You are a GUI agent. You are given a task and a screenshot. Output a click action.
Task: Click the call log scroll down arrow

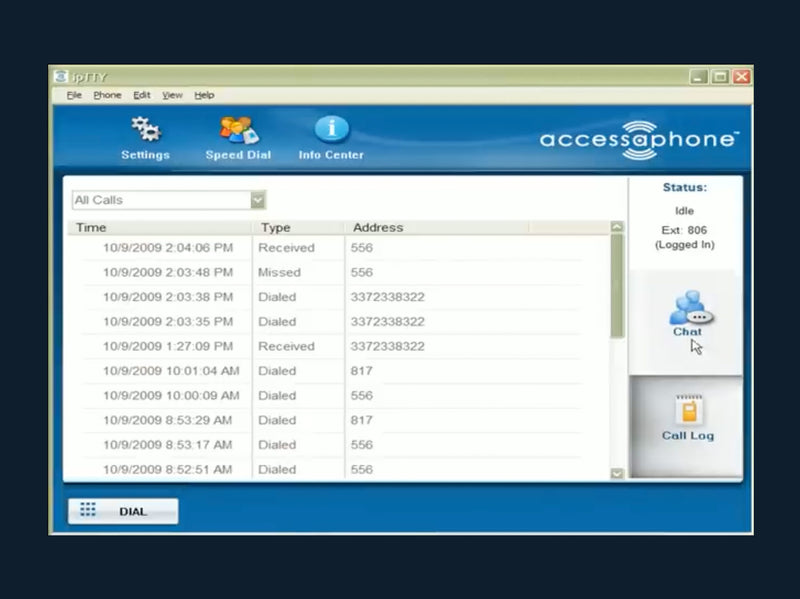point(617,473)
